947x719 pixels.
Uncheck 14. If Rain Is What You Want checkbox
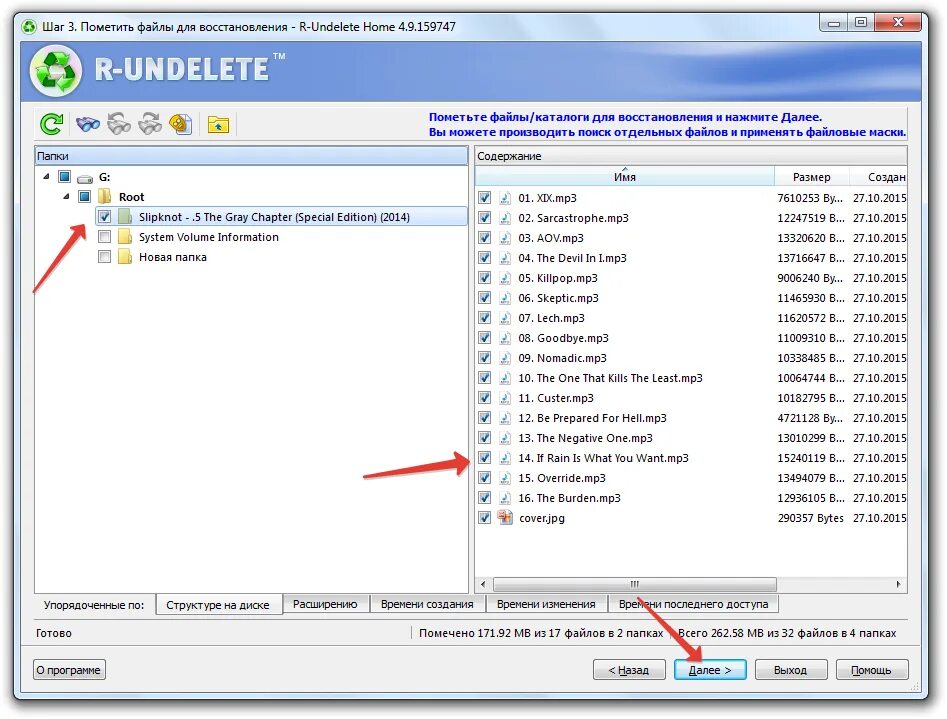click(x=484, y=457)
